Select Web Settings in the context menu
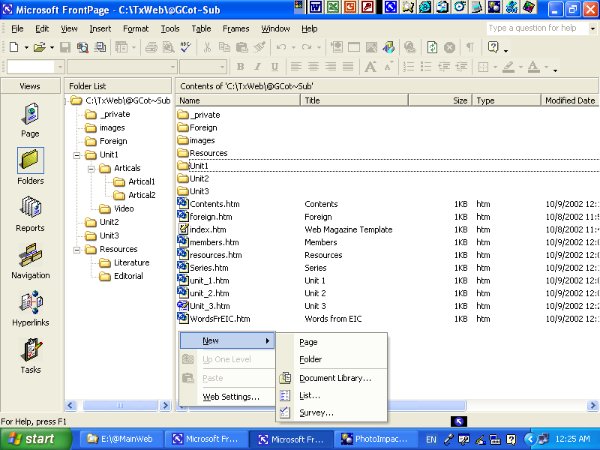 [x=227, y=397]
